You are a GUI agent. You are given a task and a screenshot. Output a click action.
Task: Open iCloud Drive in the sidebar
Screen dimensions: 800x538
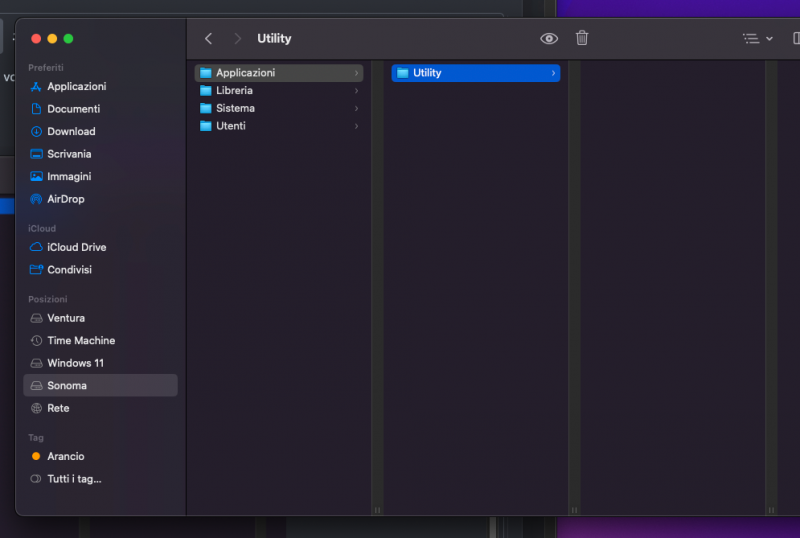pyautogui.click(x=101, y=248)
